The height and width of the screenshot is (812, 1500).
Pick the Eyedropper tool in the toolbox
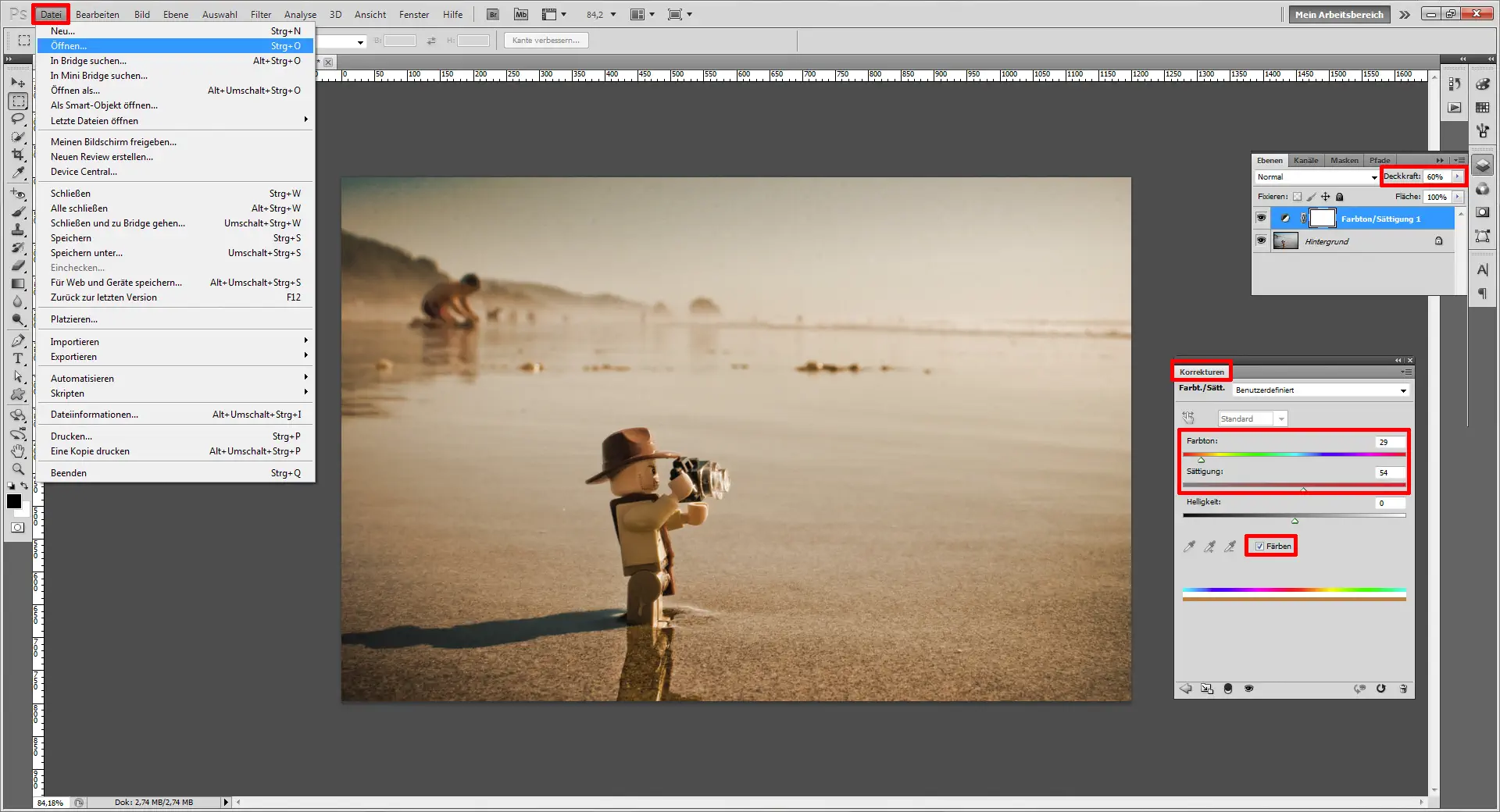(x=18, y=173)
